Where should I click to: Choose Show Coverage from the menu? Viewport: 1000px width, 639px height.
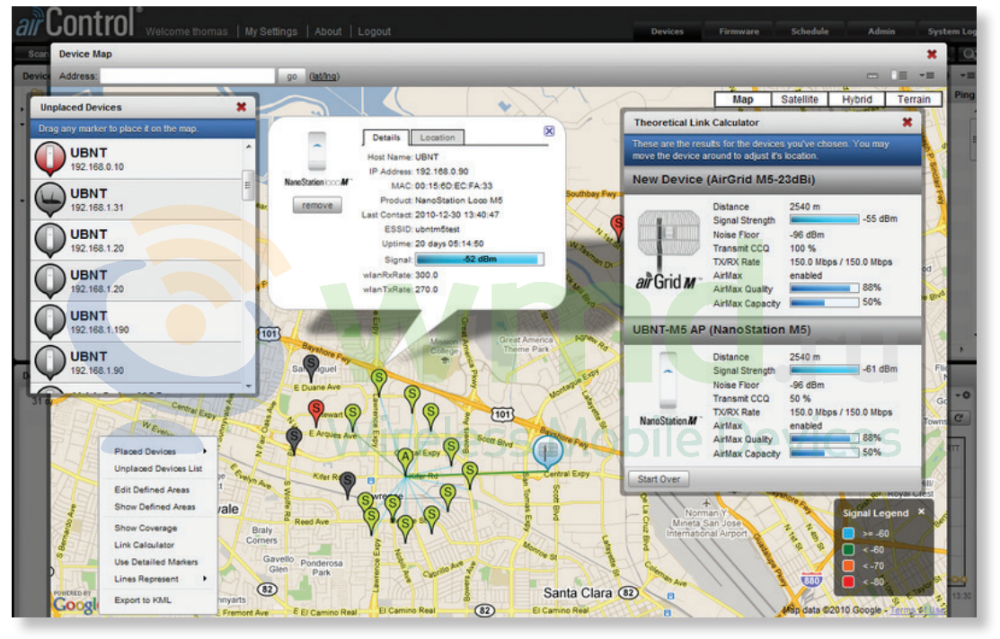click(145, 528)
